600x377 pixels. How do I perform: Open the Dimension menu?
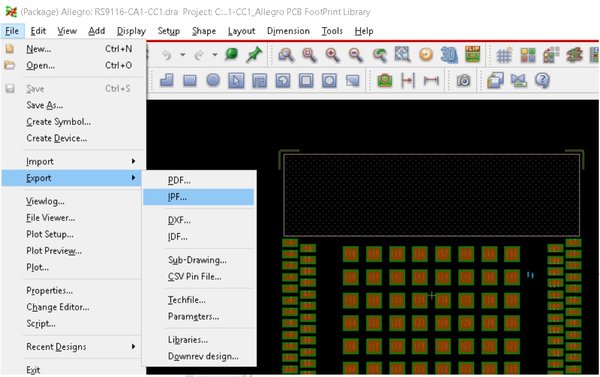tap(288, 31)
